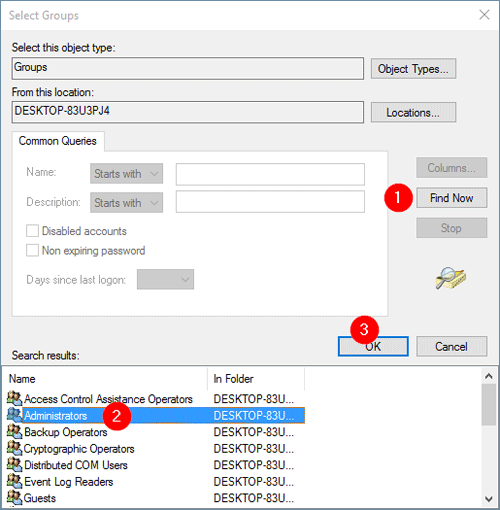Click the Guests group icon

point(14,498)
